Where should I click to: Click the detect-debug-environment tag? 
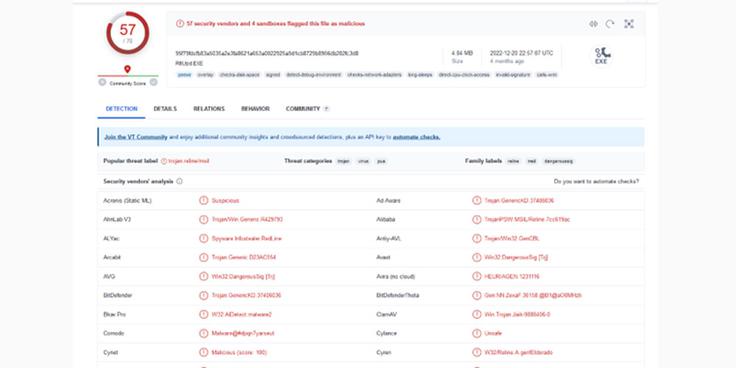[314, 75]
